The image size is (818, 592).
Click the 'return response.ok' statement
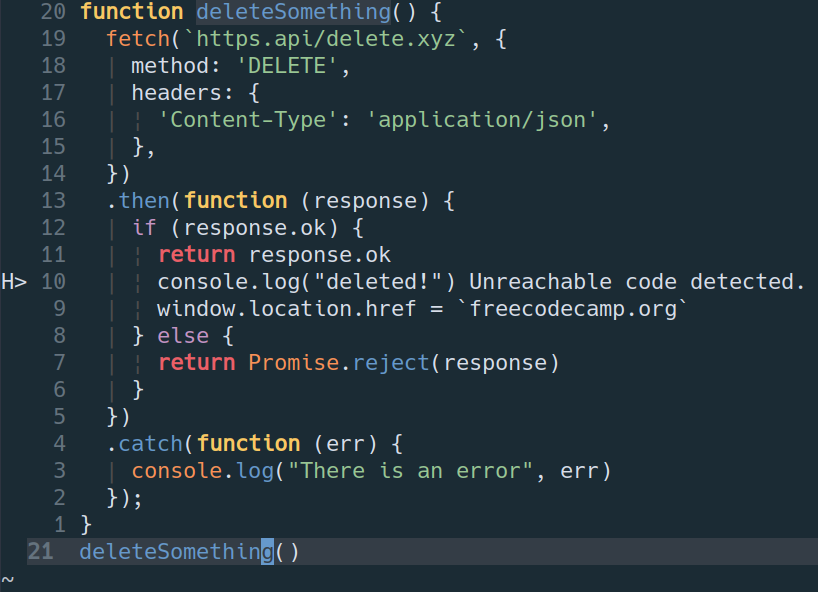tap(274, 254)
